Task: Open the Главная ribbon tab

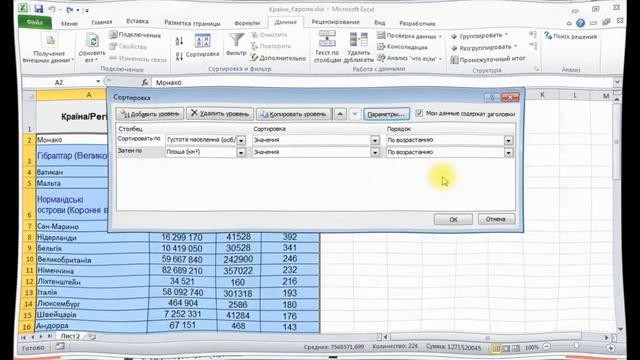Action: [102, 22]
